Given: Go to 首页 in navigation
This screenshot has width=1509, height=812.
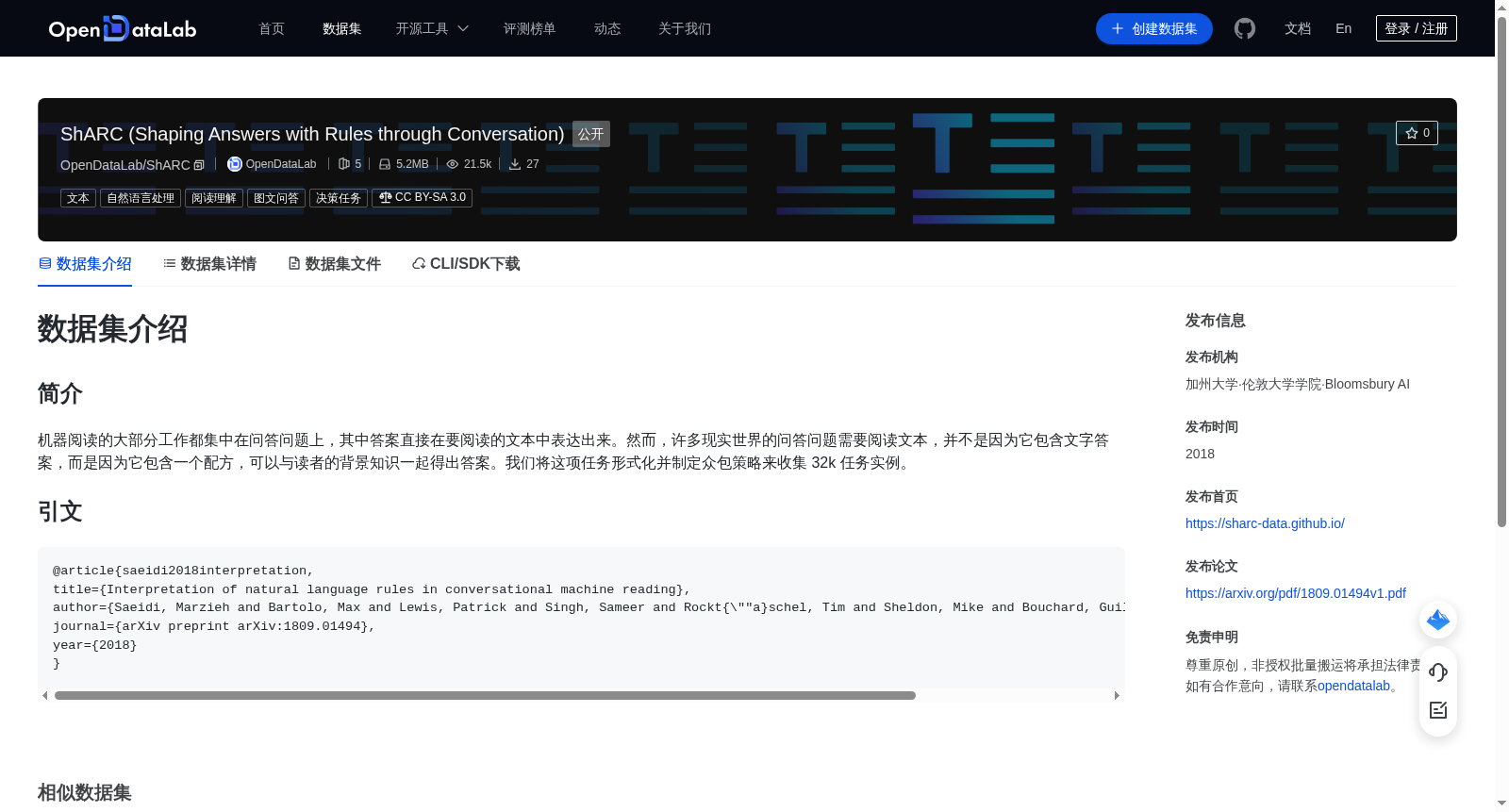Looking at the screenshot, I should click(x=272, y=28).
